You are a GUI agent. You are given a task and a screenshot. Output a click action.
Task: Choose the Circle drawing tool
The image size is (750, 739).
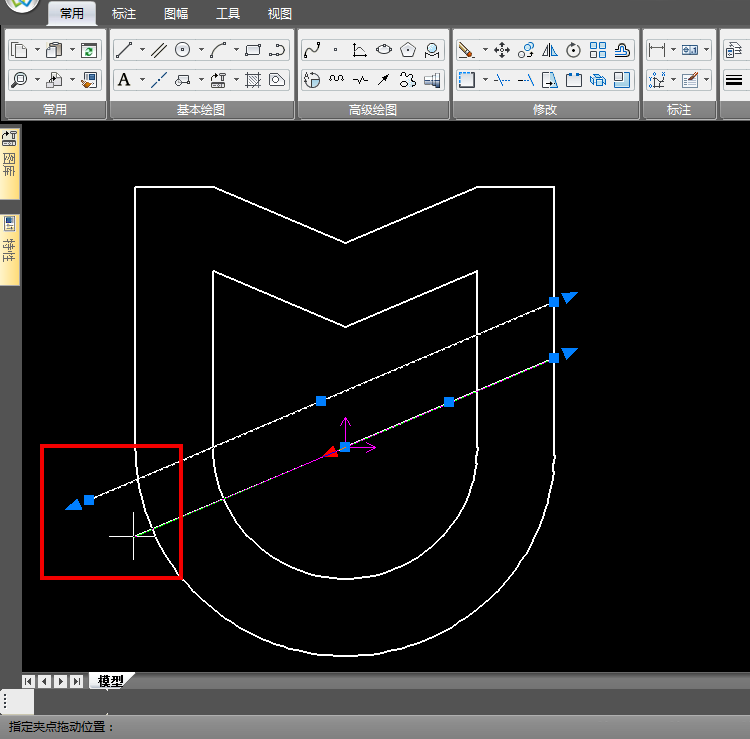click(x=183, y=50)
